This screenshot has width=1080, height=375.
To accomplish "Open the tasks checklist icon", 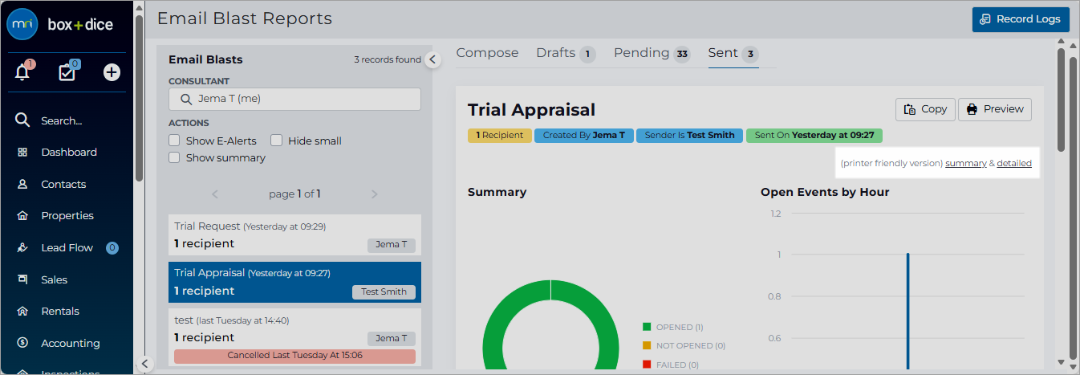I will click(67, 72).
